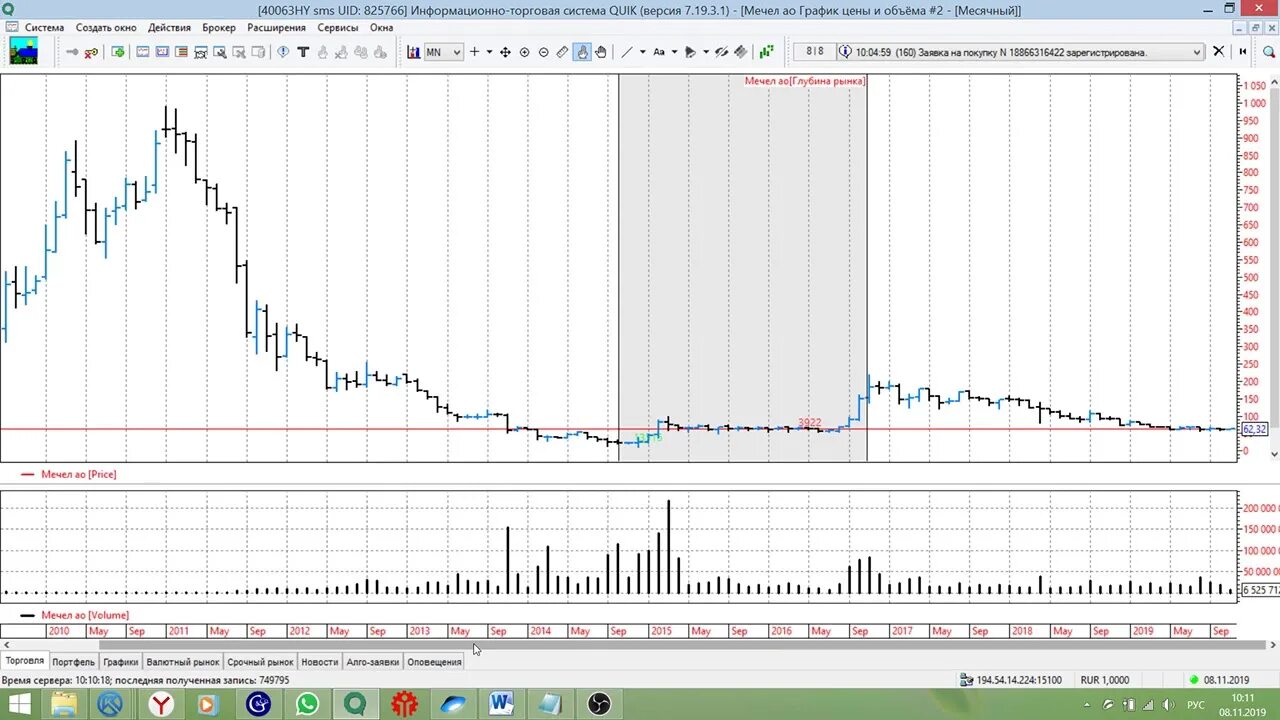Select the ruler measurement tool

pos(562,52)
